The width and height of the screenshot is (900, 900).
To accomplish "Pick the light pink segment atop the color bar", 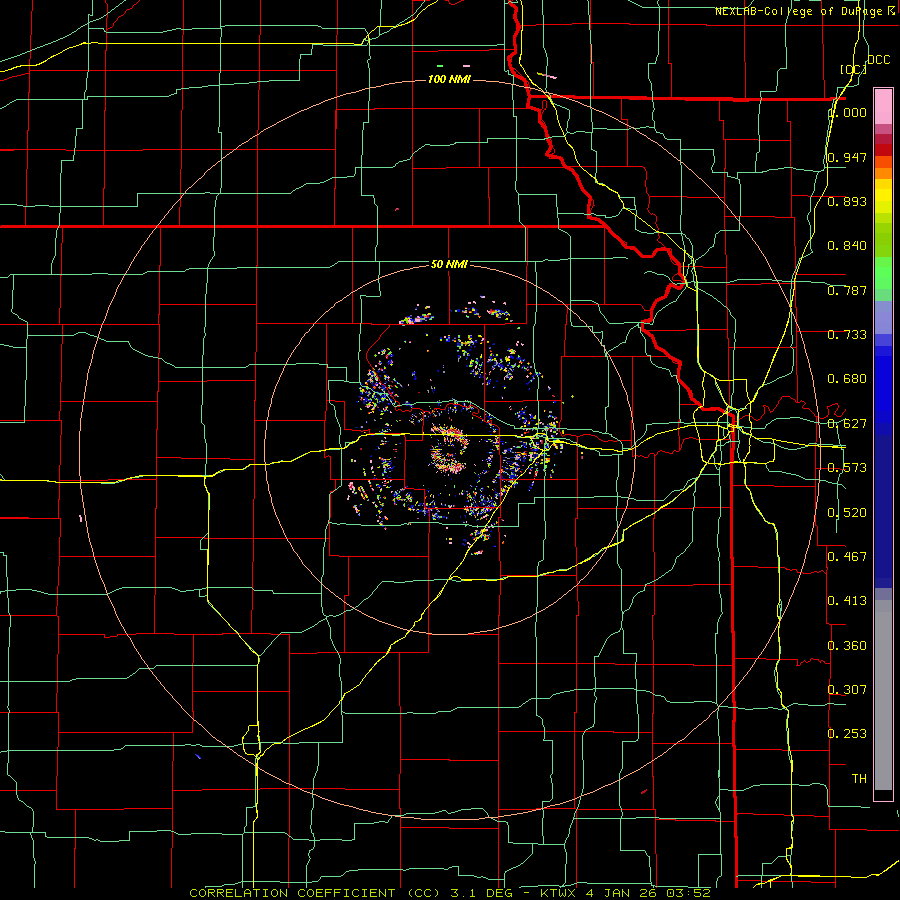I will tap(883, 106).
